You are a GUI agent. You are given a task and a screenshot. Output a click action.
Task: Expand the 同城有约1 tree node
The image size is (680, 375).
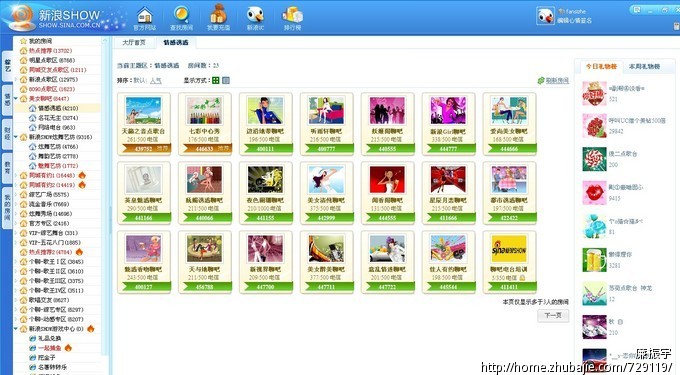tap(16, 175)
